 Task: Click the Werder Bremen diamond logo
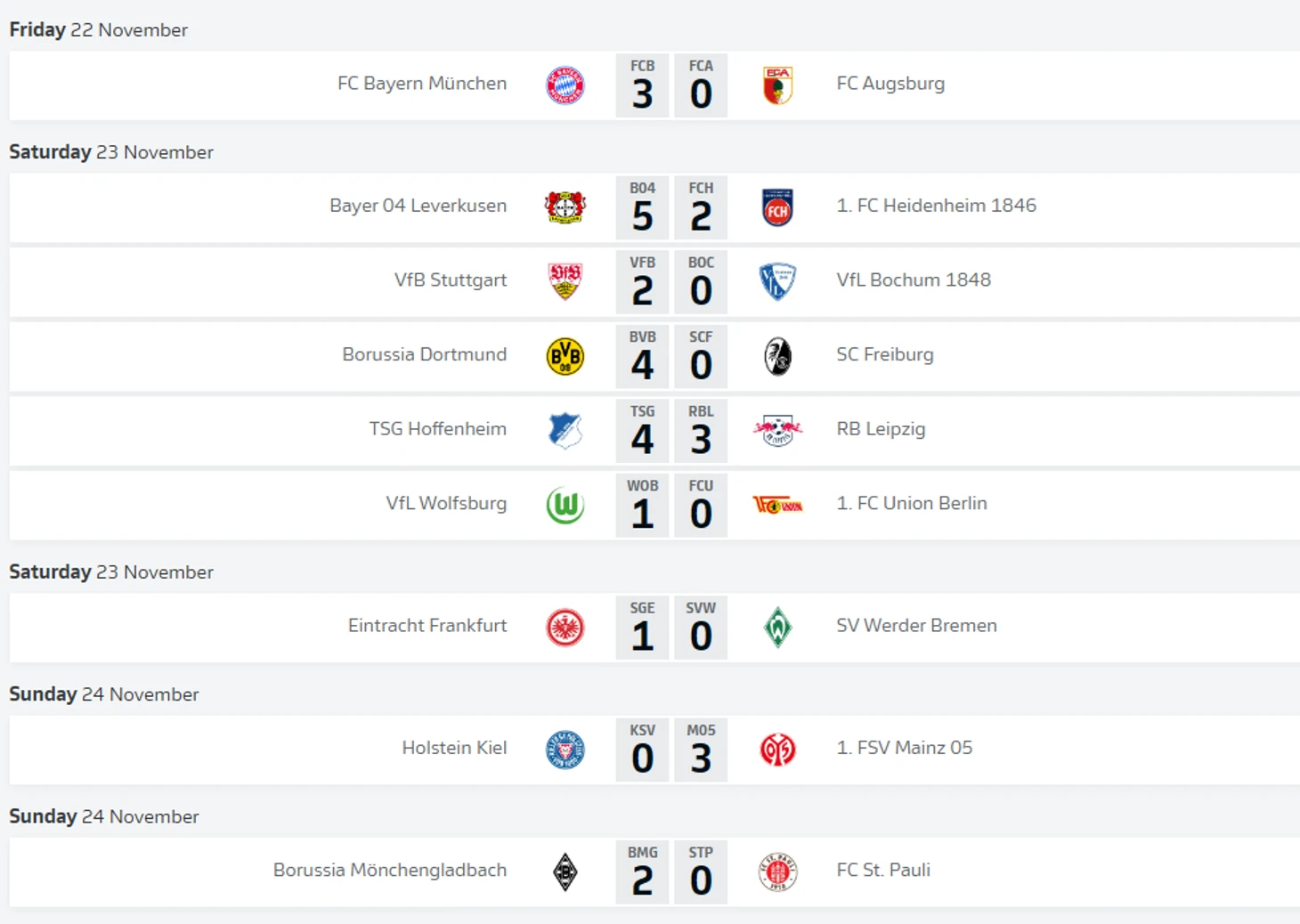[x=777, y=628]
